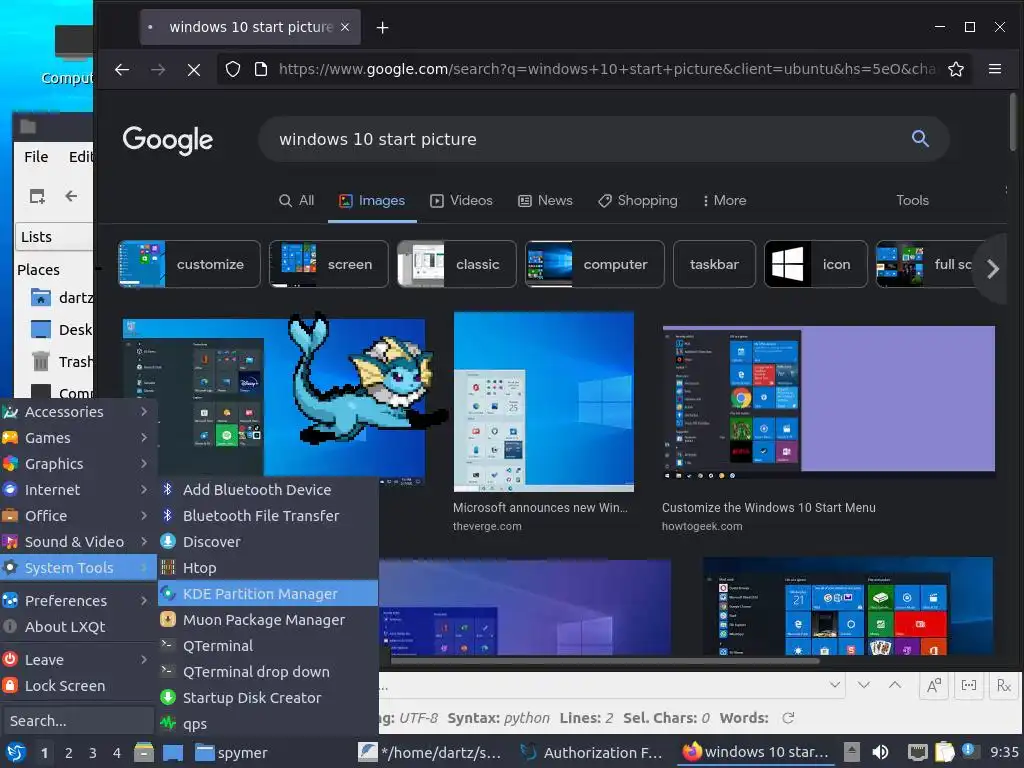Viewport: 1024px width, 768px height.
Task: Launch Bluetooth File Transfer
Action: (x=268, y=516)
